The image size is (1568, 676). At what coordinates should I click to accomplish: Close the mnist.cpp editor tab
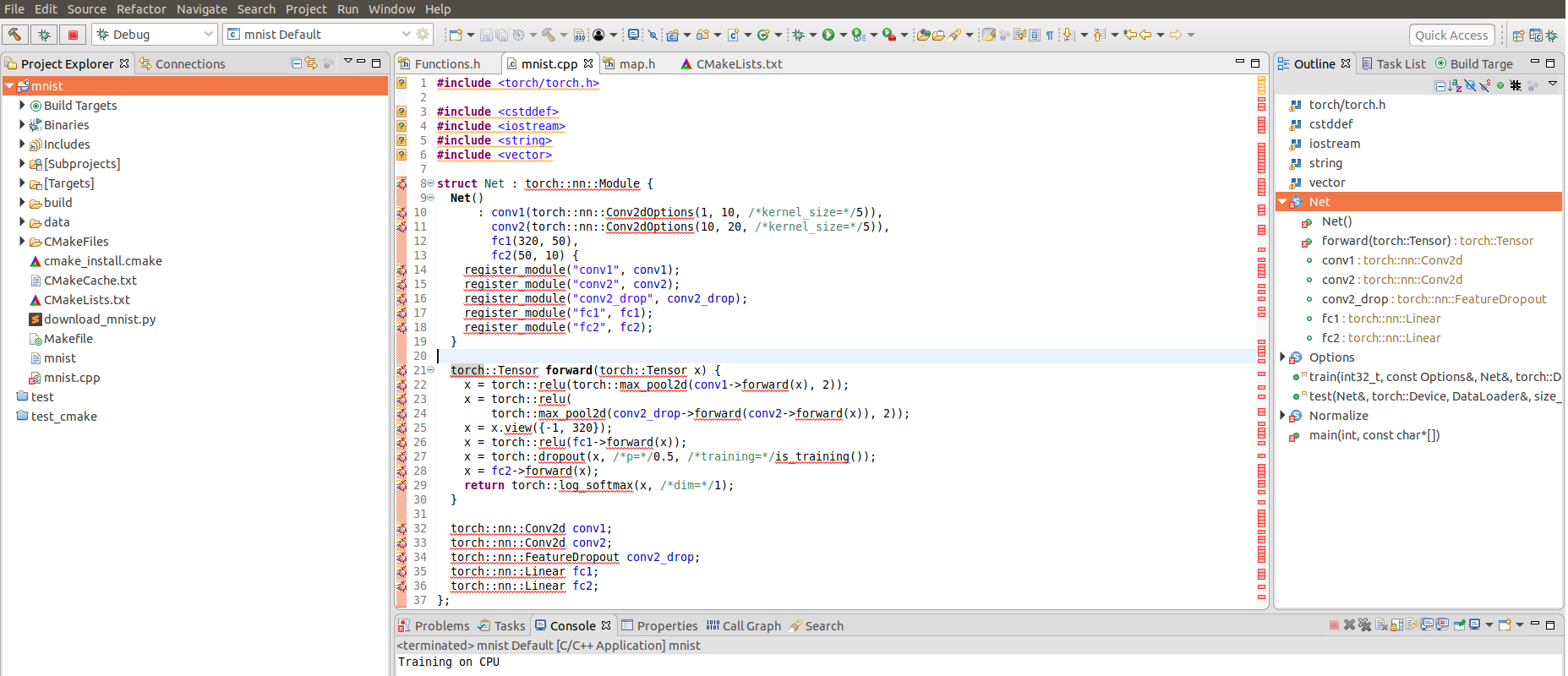(588, 63)
